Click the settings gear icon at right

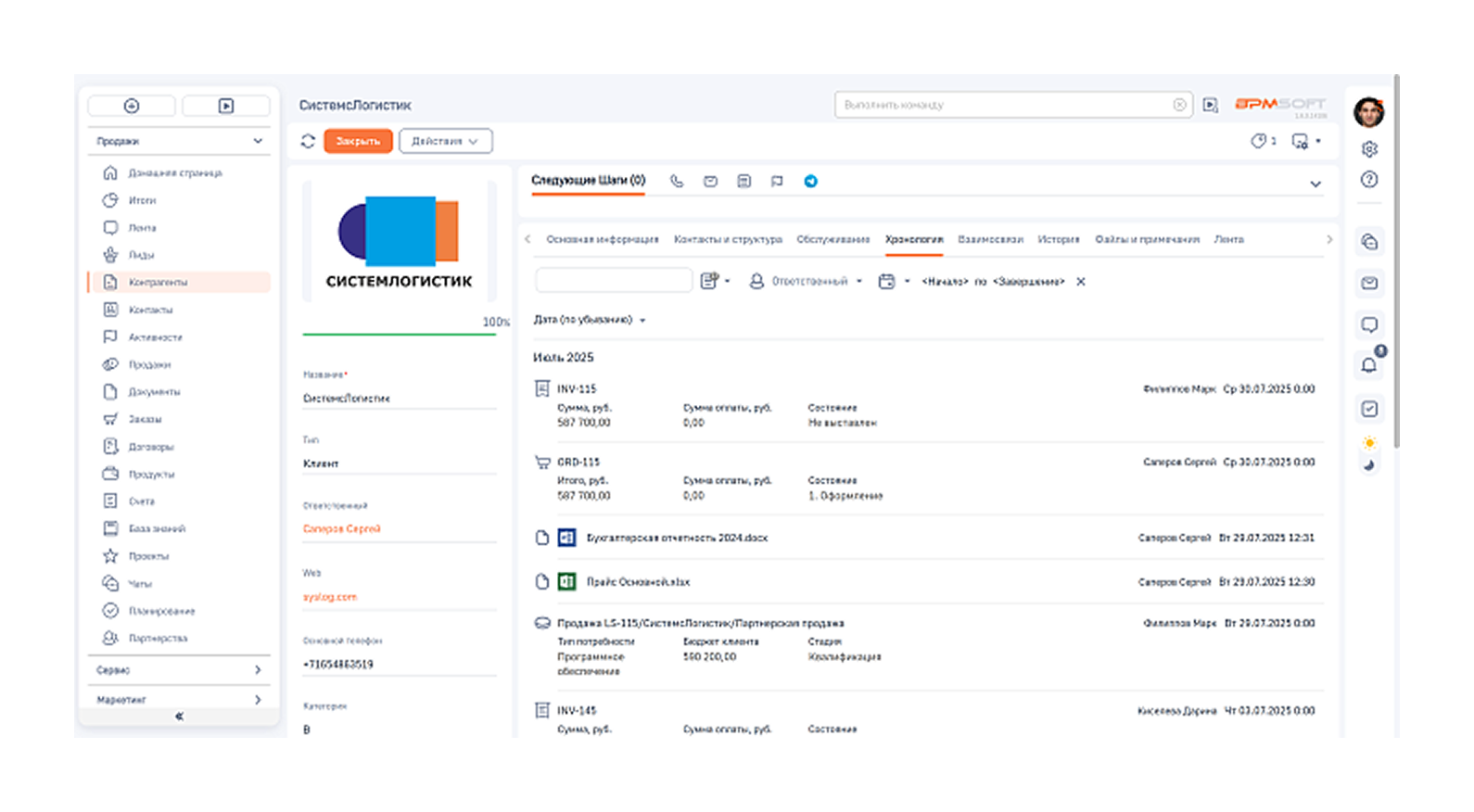pyautogui.click(x=1369, y=148)
